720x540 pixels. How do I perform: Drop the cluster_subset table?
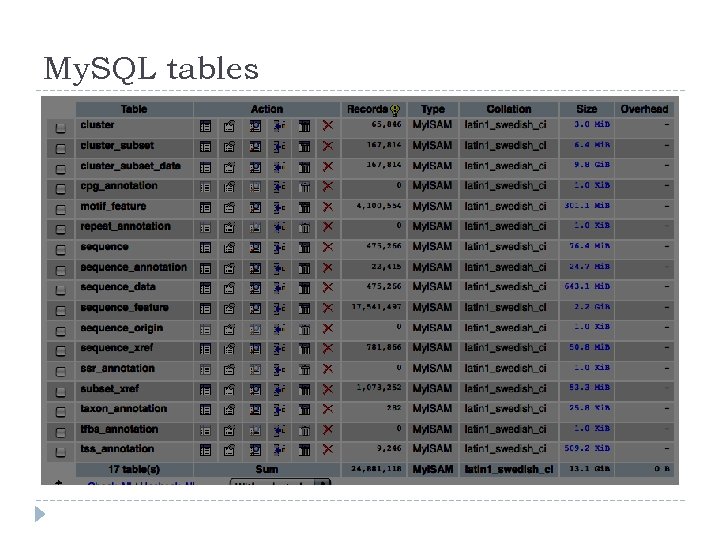pos(328,146)
